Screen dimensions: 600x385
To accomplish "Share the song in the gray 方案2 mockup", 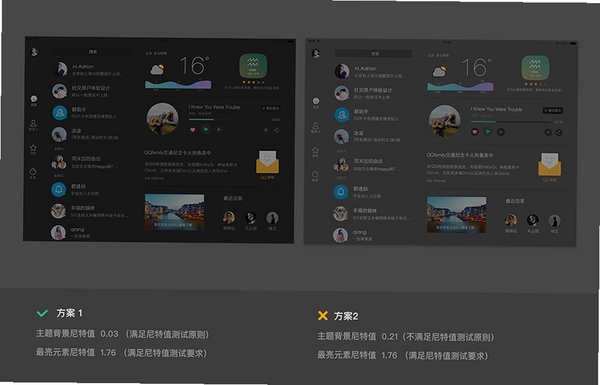I will 559,132.
